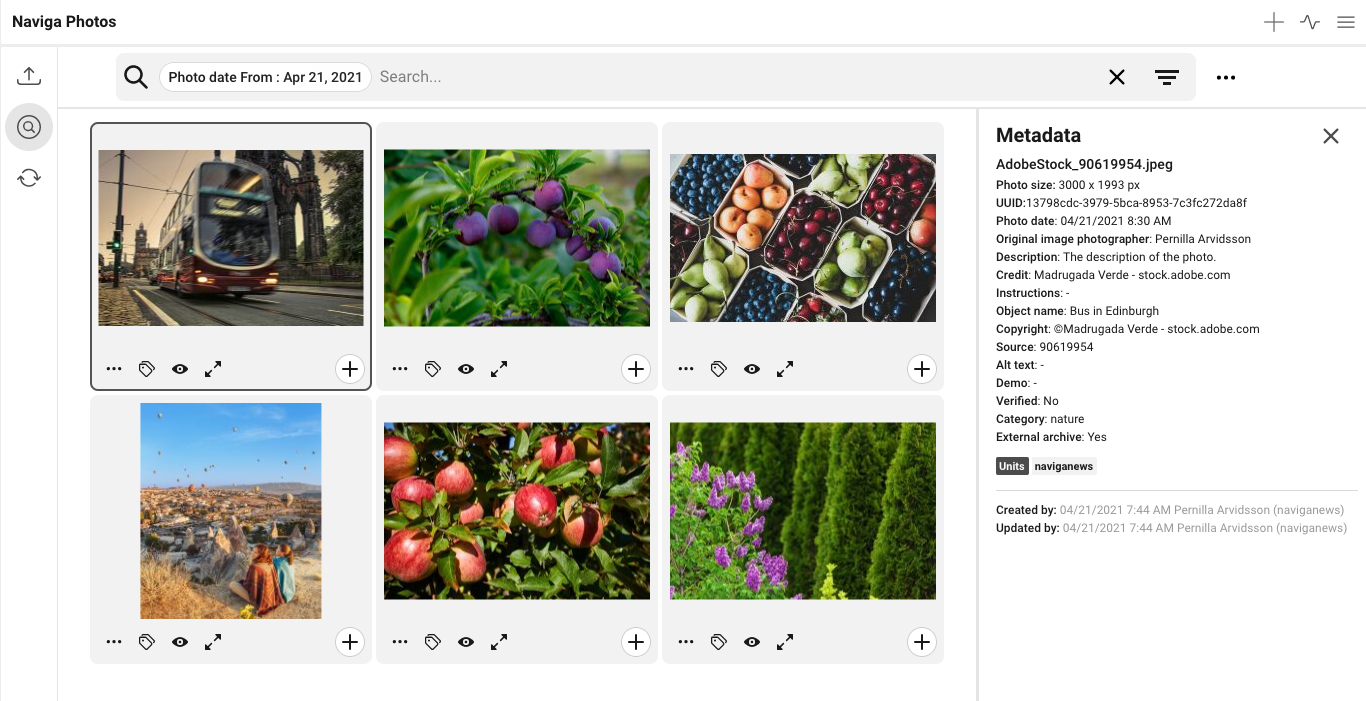The width and height of the screenshot is (1366, 701).
Task: Toggle preview eye on lilac garden photo
Action: (x=752, y=642)
